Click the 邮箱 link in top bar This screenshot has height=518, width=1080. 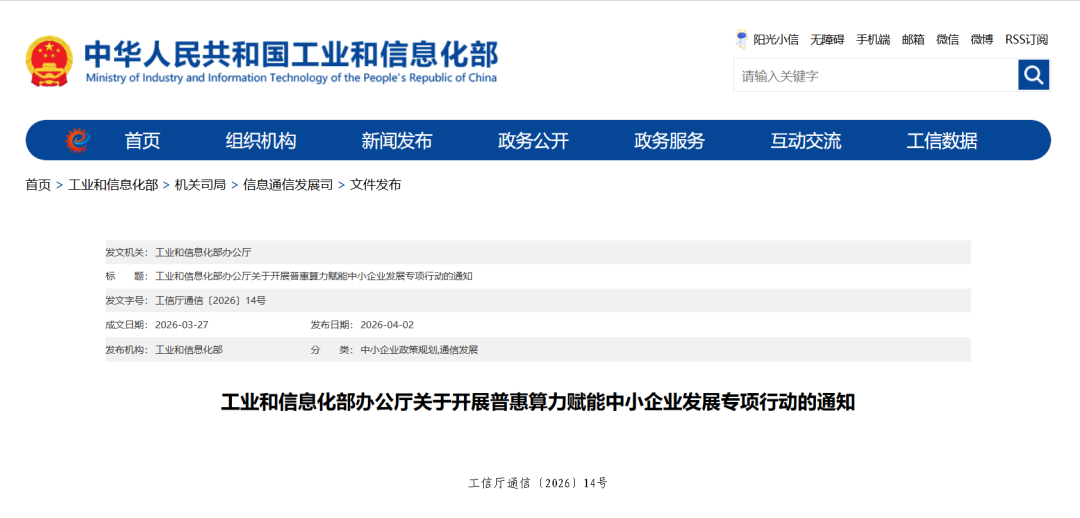(913, 40)
